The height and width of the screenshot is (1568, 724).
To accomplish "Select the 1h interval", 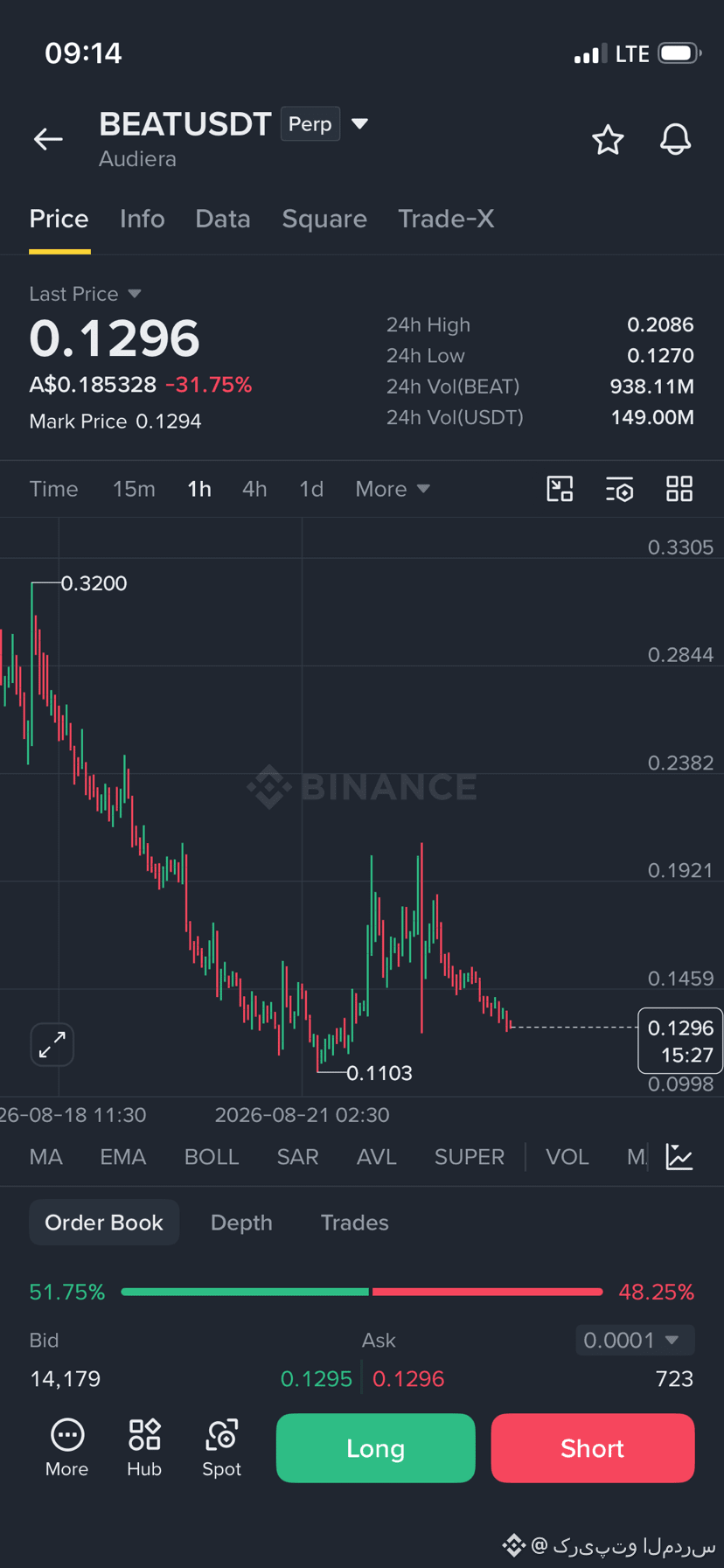I will tap(199, 489).
